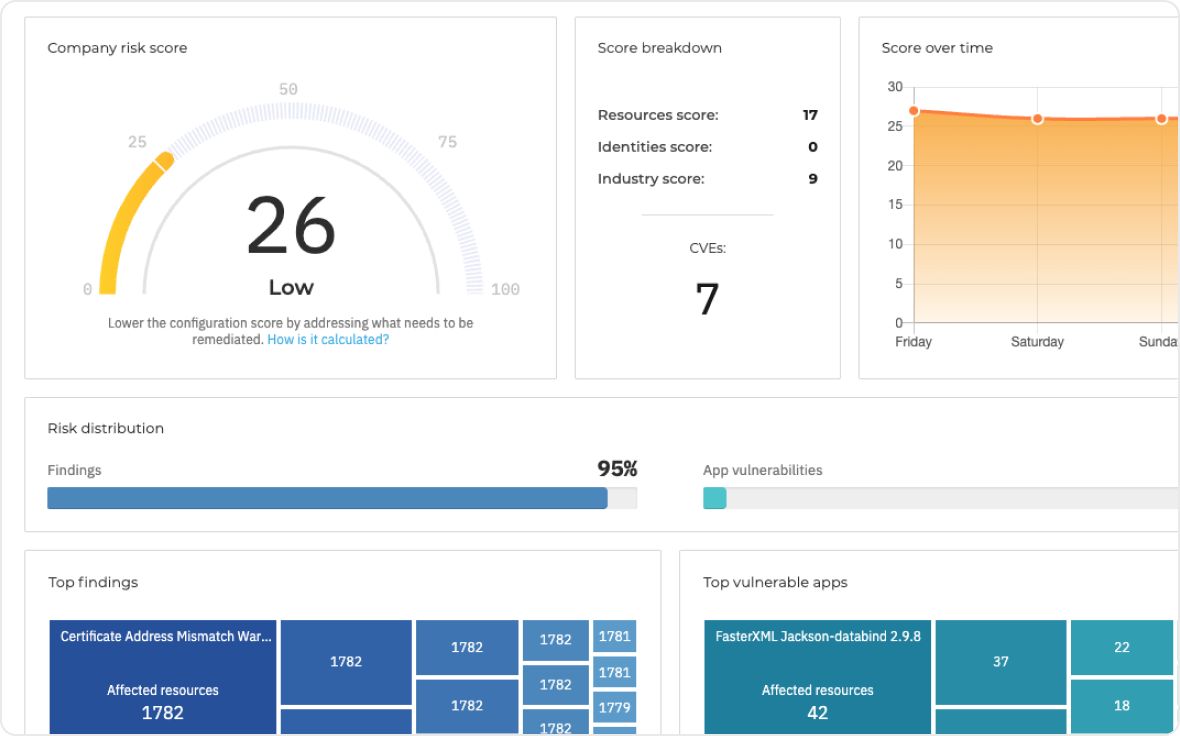Image resolution: width=1180 pixels, height=736 pixels.
Task: Click the 1779 findings tile
Action: (614, 706)
